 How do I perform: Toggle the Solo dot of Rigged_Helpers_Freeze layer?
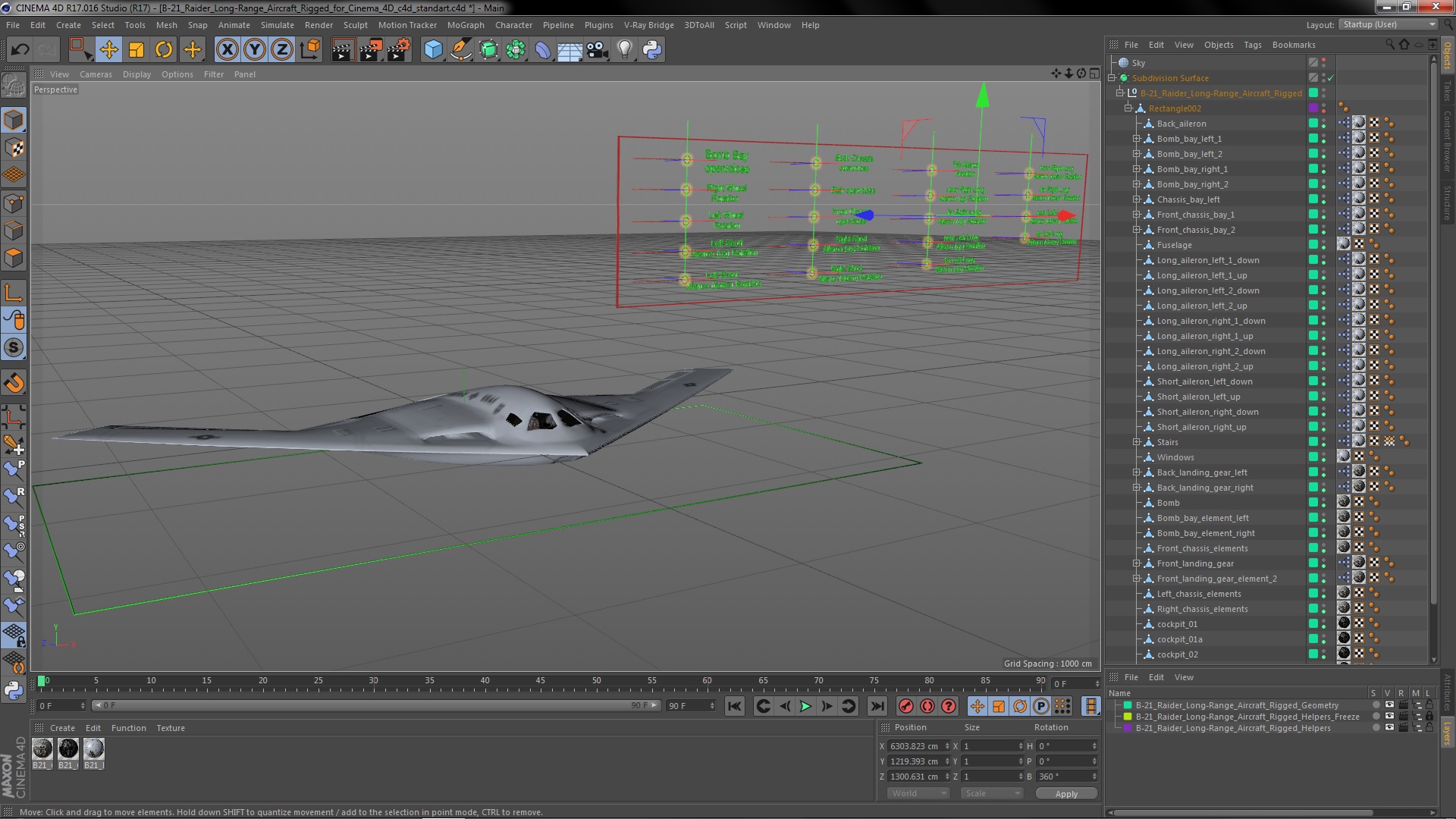click(1376, 717)
